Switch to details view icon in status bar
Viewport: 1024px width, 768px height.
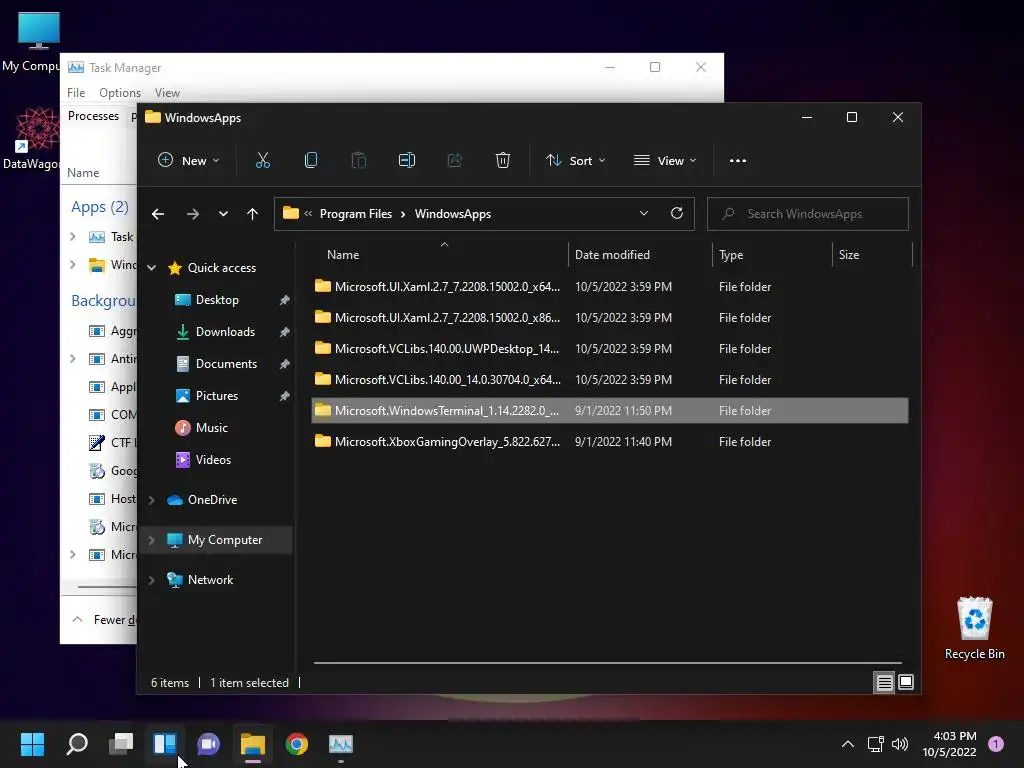pos(884,682)
